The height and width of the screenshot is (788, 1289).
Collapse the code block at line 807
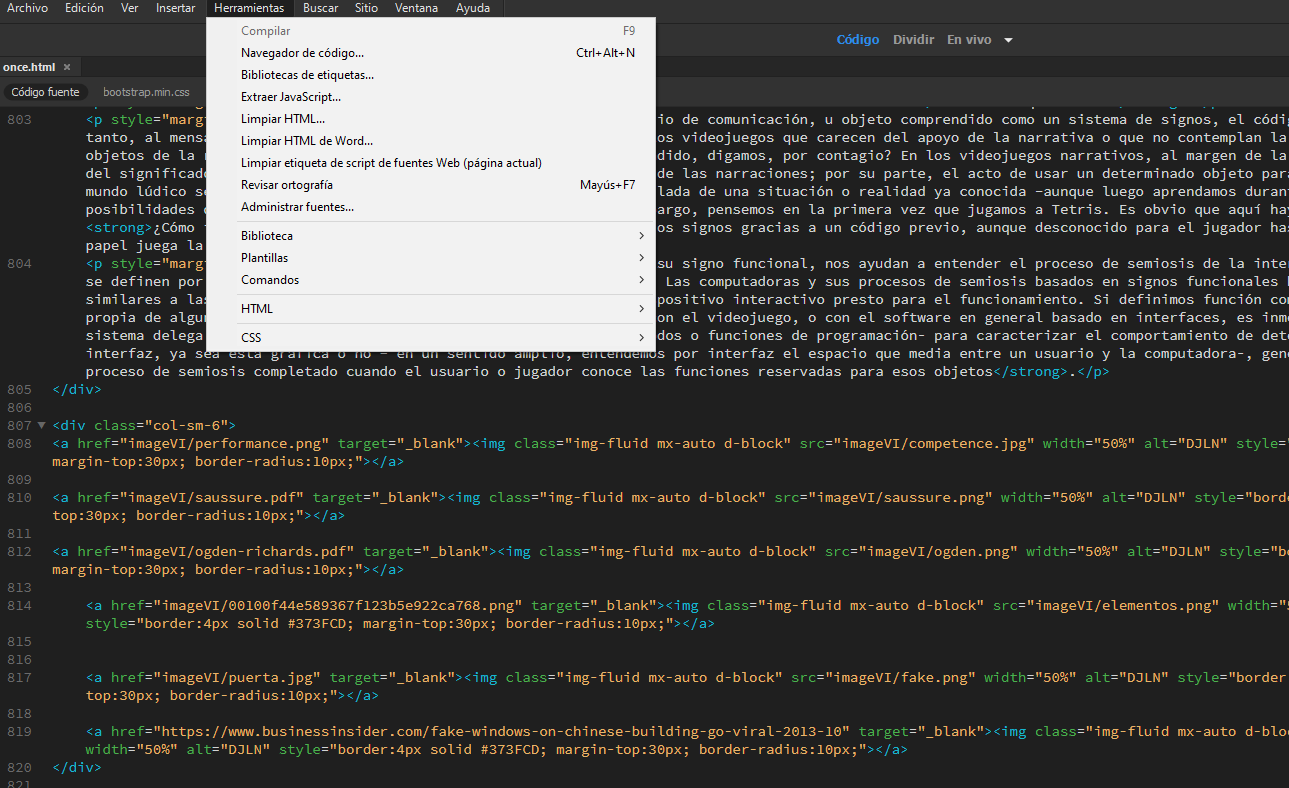[40, 425]
